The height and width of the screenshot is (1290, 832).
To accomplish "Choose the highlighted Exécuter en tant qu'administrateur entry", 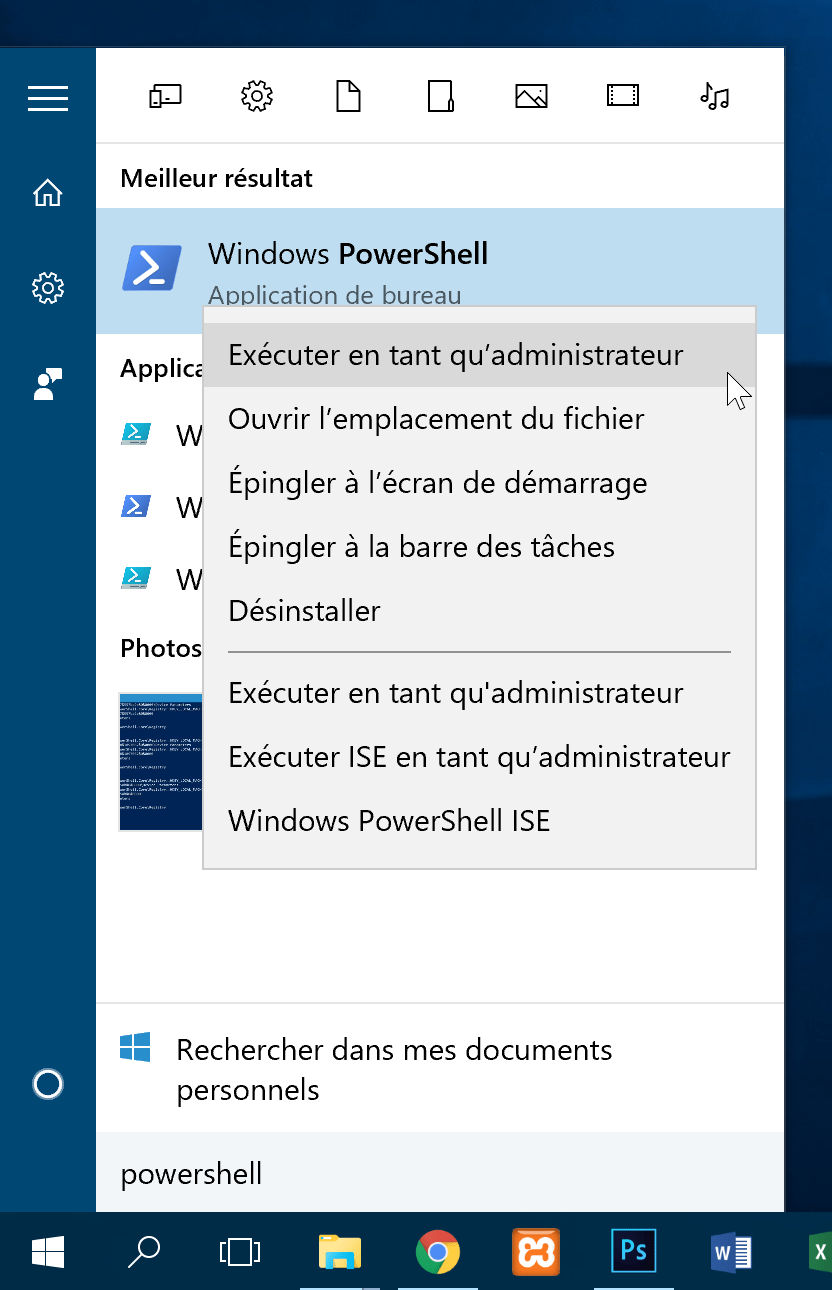I will [479, 355].
